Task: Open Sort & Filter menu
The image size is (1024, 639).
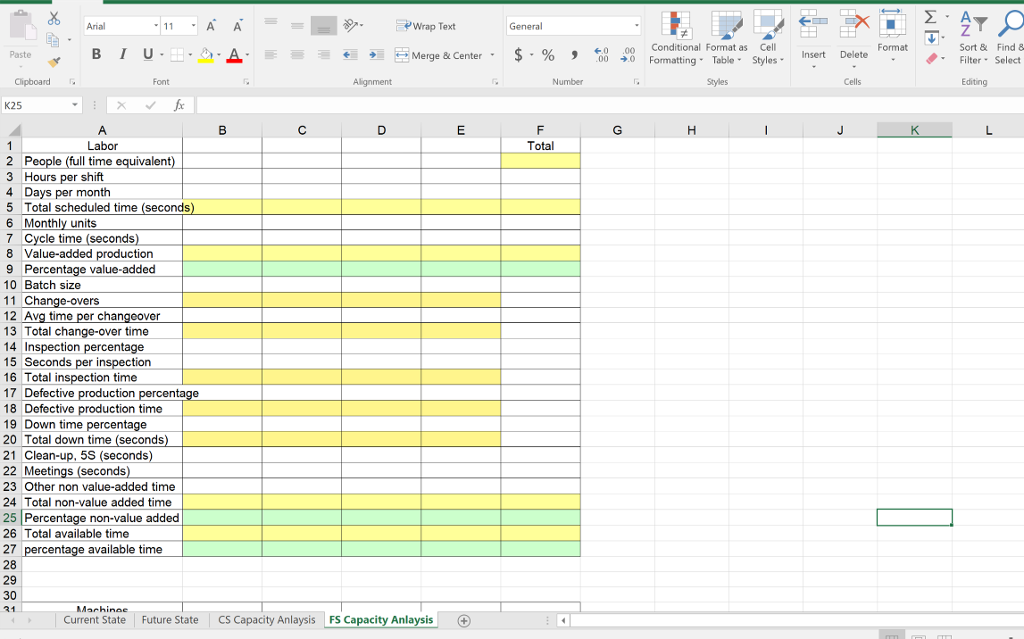Action: (x=972, y=38)
